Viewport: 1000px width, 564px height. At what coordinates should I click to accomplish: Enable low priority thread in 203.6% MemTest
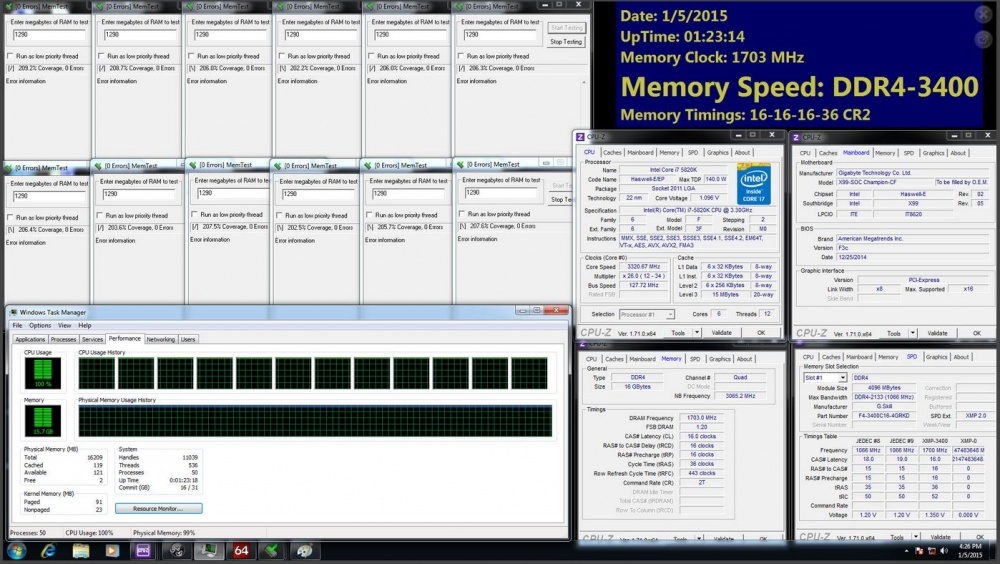[99, 216]
